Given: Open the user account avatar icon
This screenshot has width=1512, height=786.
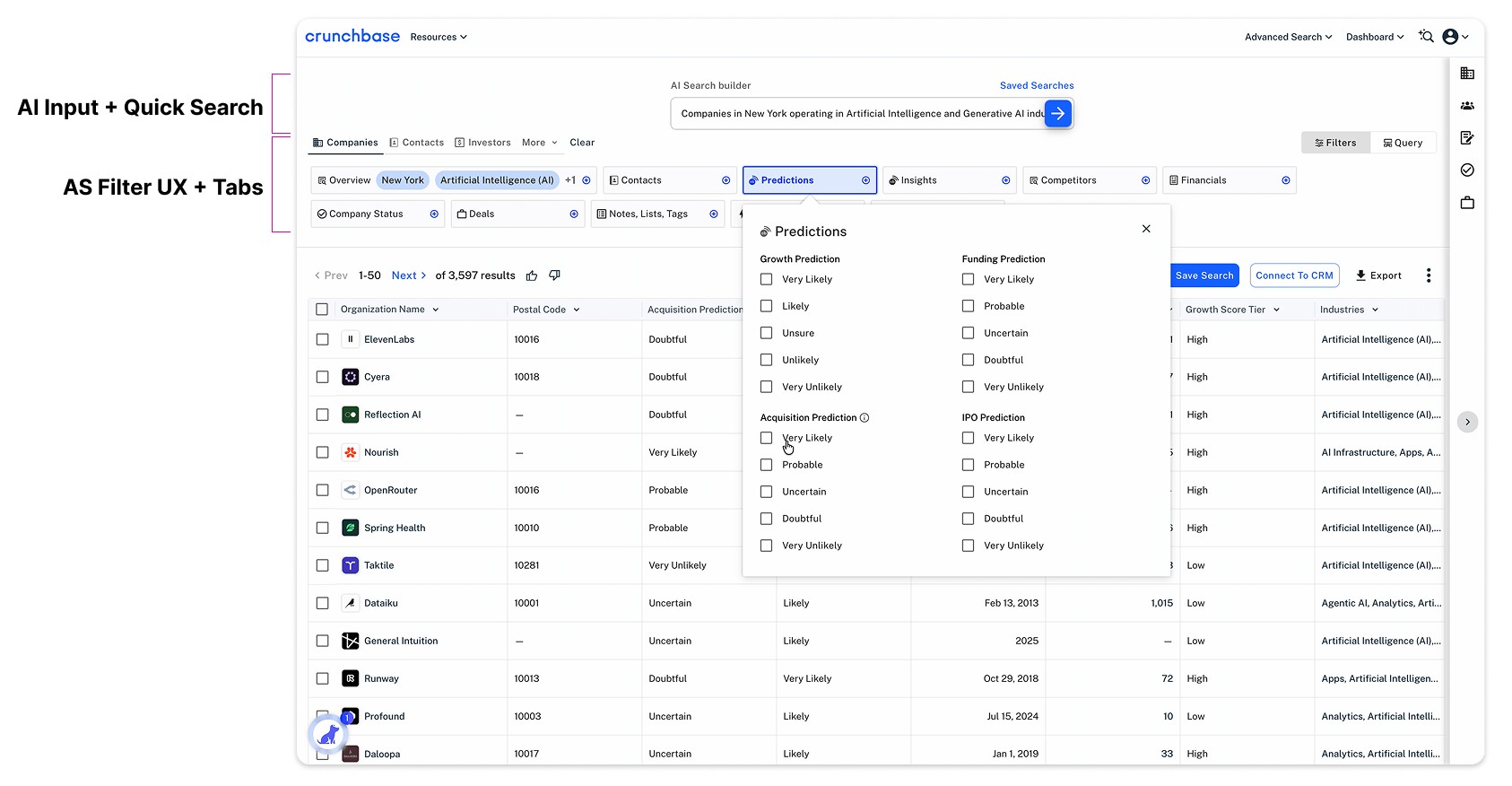Looking at the screenshot, I should (1450, 37).
